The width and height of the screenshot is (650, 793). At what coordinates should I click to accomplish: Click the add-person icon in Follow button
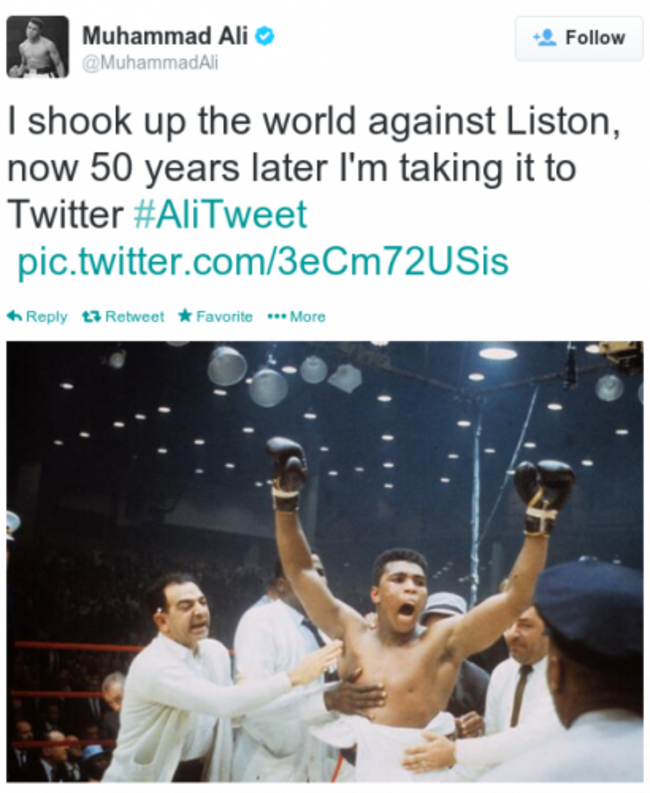[545, 38]
